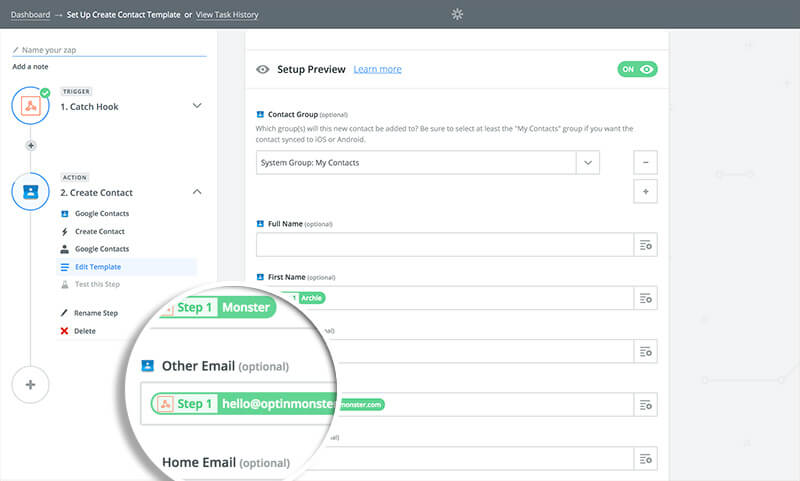Click the TRIGGER label badge
The height and width of the screenshot is (481, 800).
76,92
